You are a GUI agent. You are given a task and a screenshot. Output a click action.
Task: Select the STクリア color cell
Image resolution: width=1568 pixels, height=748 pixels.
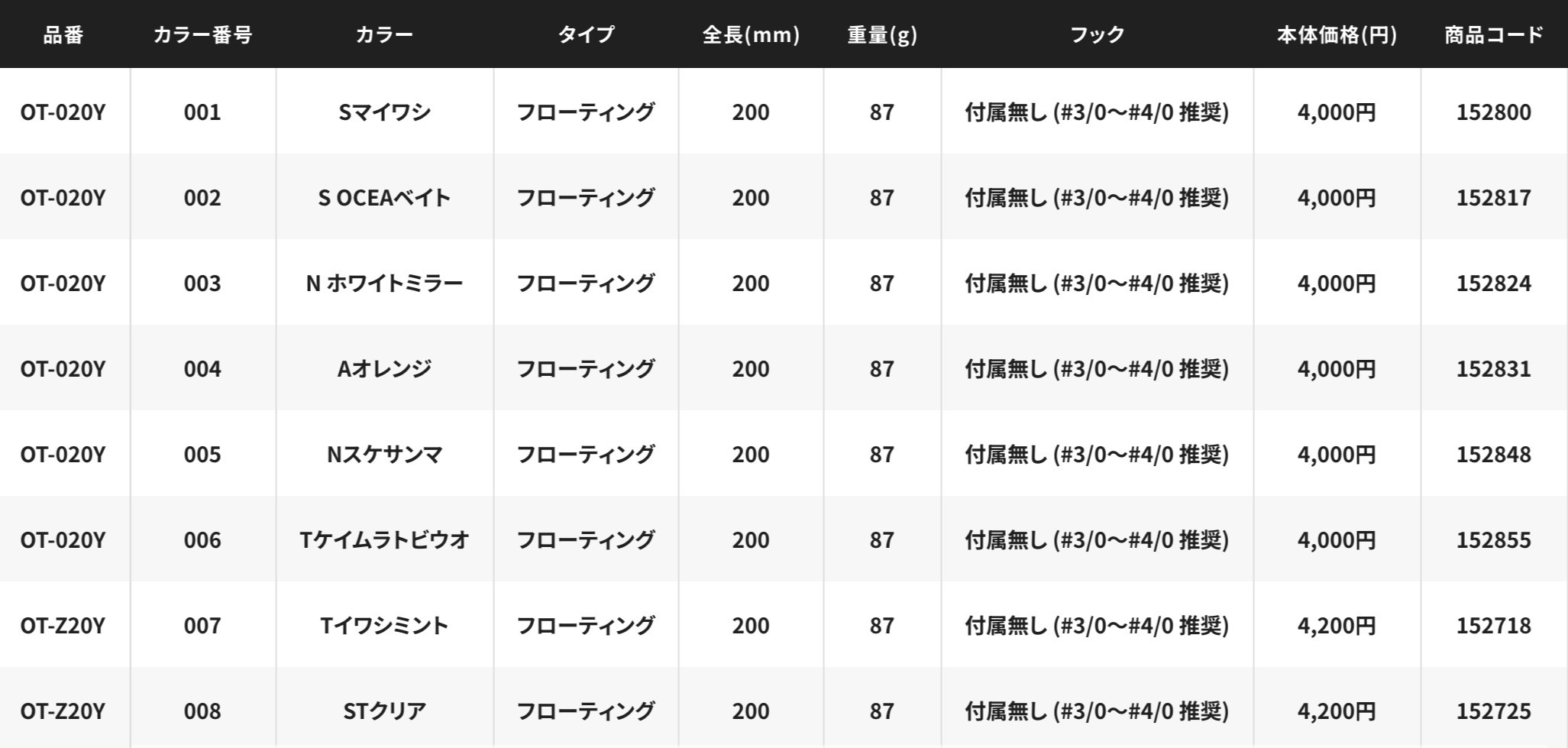[384, 711]
